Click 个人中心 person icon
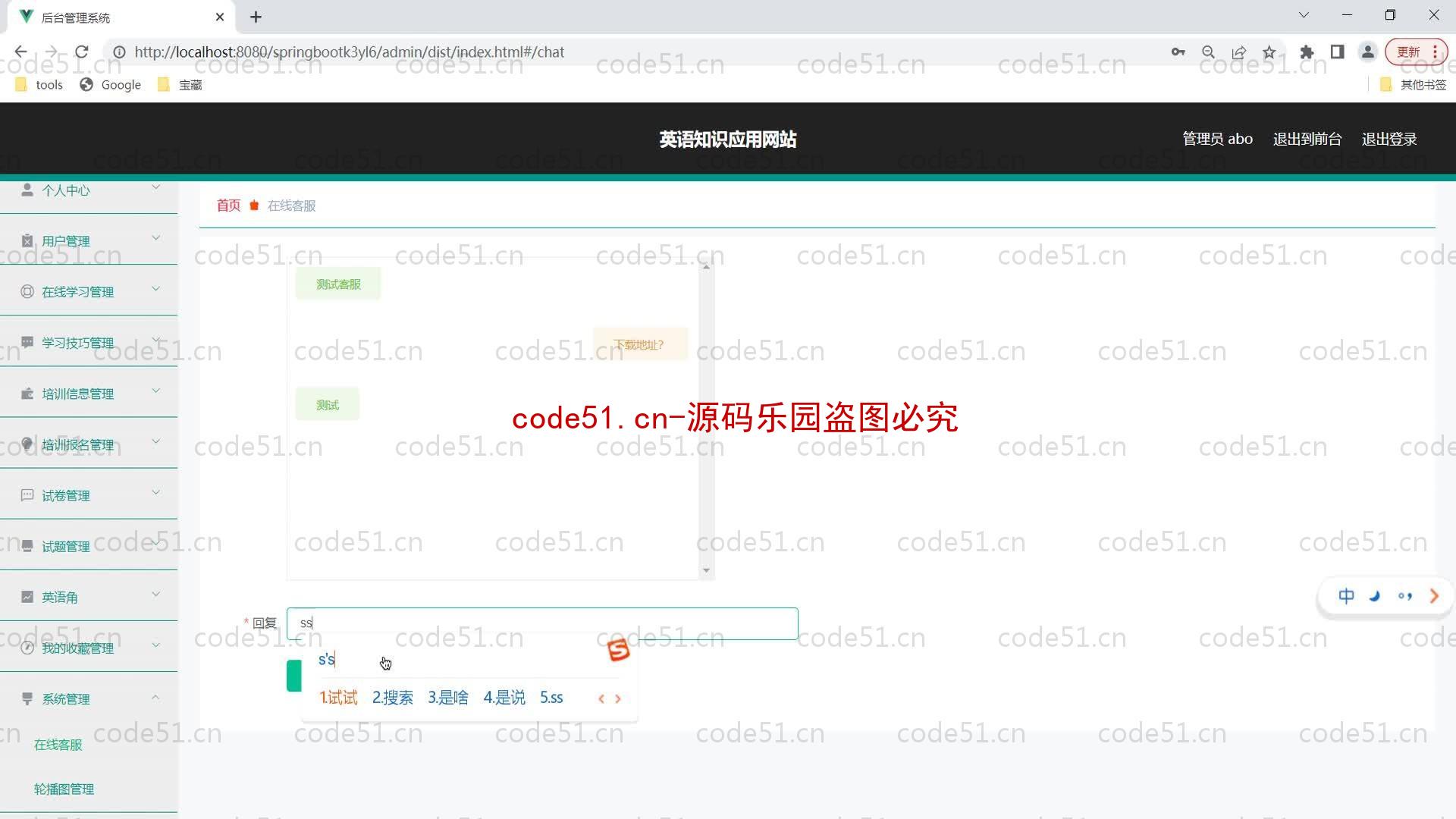1456x819 pixels. [x=27, y=190]
